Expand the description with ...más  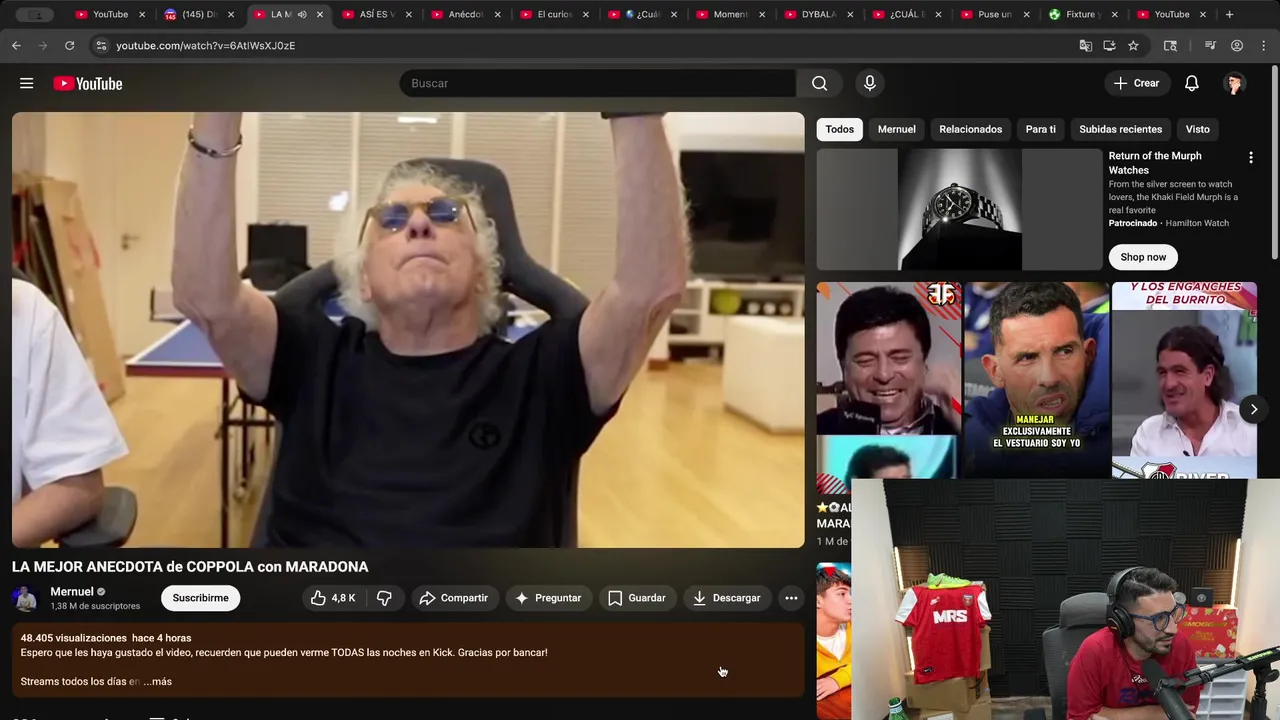[157, 681]
